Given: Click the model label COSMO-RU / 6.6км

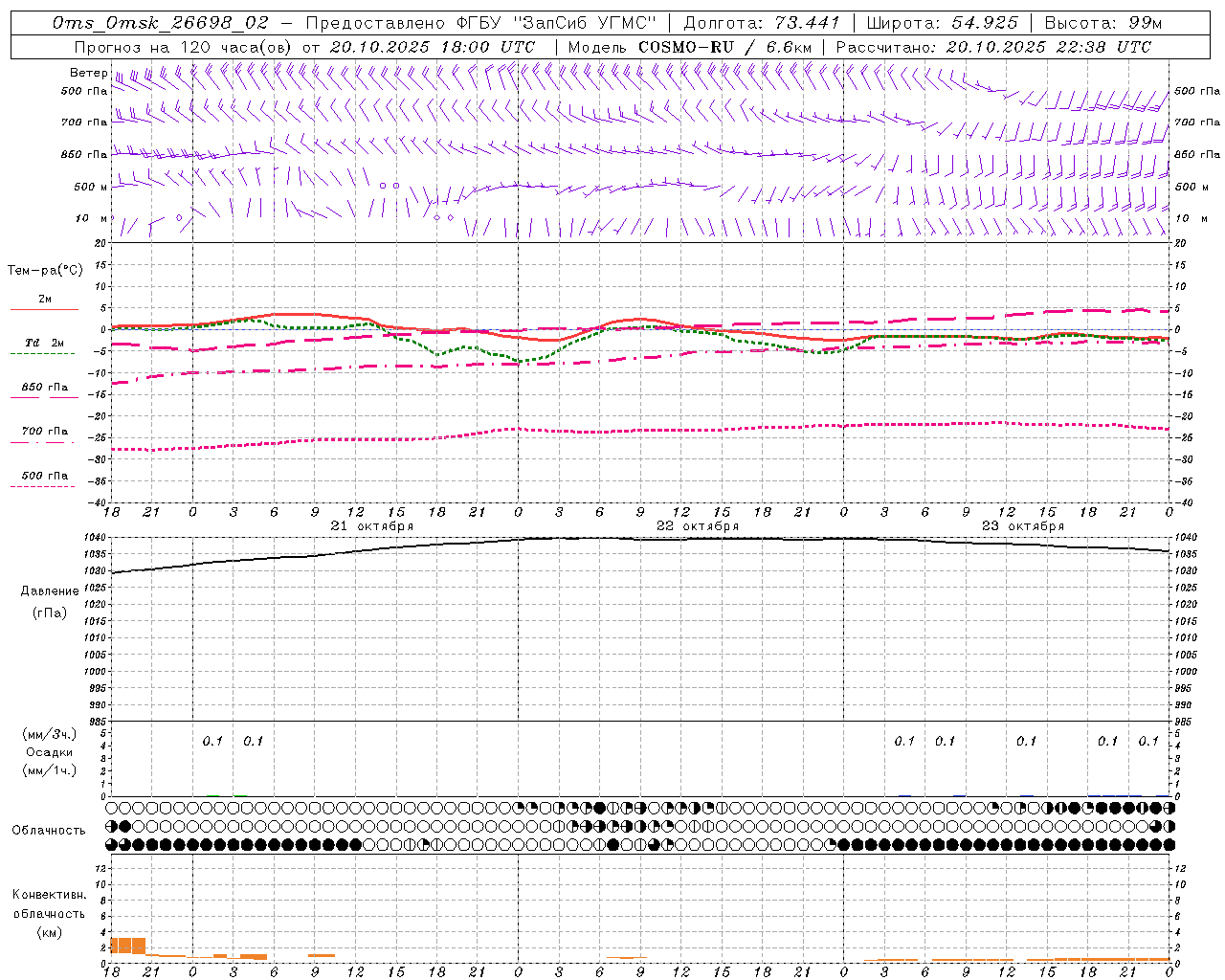Looking at the screenshot, I should pyautogui.click(x=725, y=47).
